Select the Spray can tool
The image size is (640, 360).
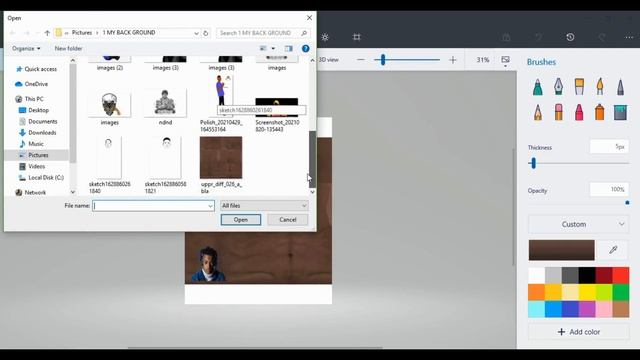pyautogui.click(x=600, y=112)
